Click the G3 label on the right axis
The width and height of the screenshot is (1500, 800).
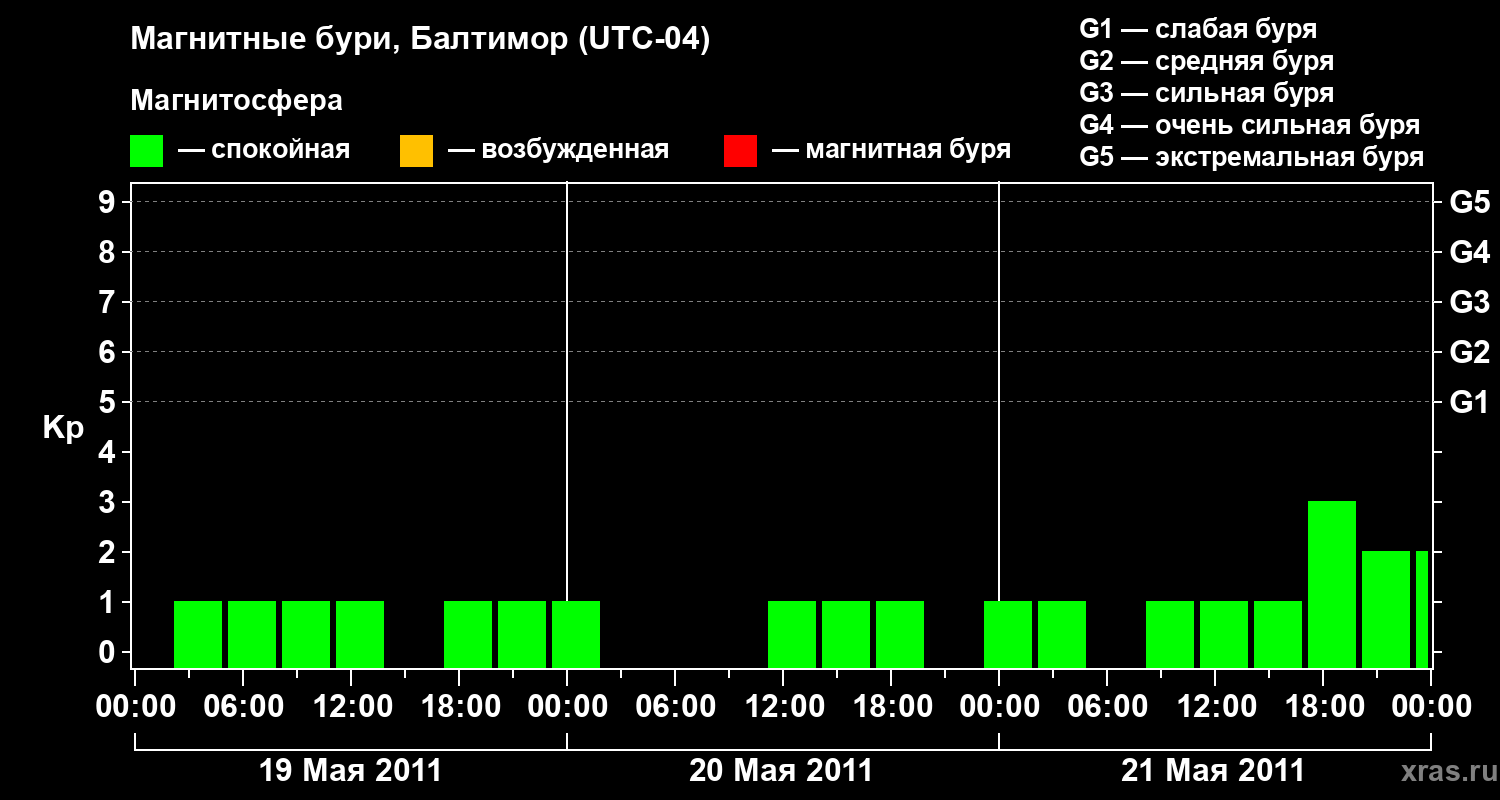tap(1469, 303)
